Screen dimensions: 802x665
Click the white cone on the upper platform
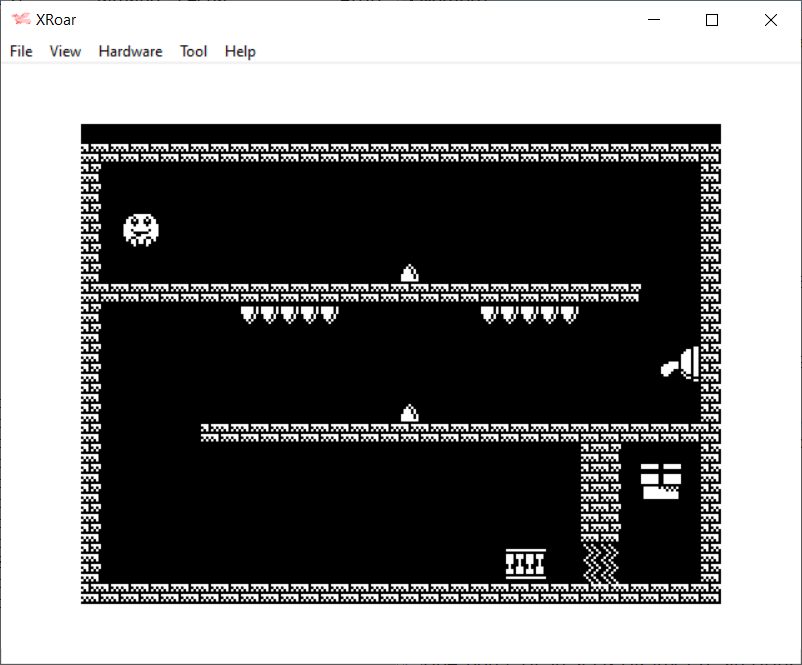[409, 273]
